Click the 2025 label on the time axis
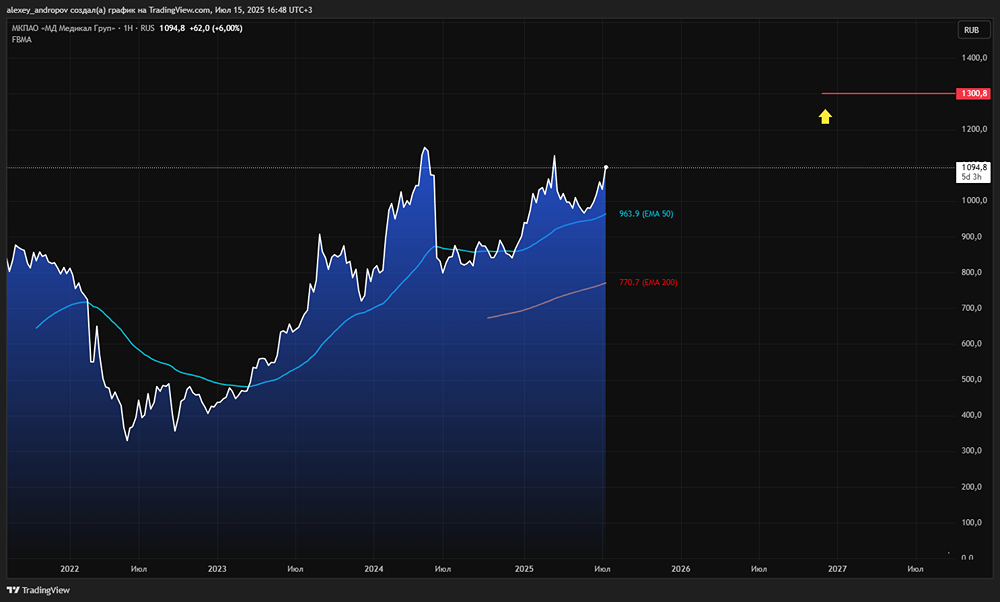The image size is (1000, 602). pos(524,569)
